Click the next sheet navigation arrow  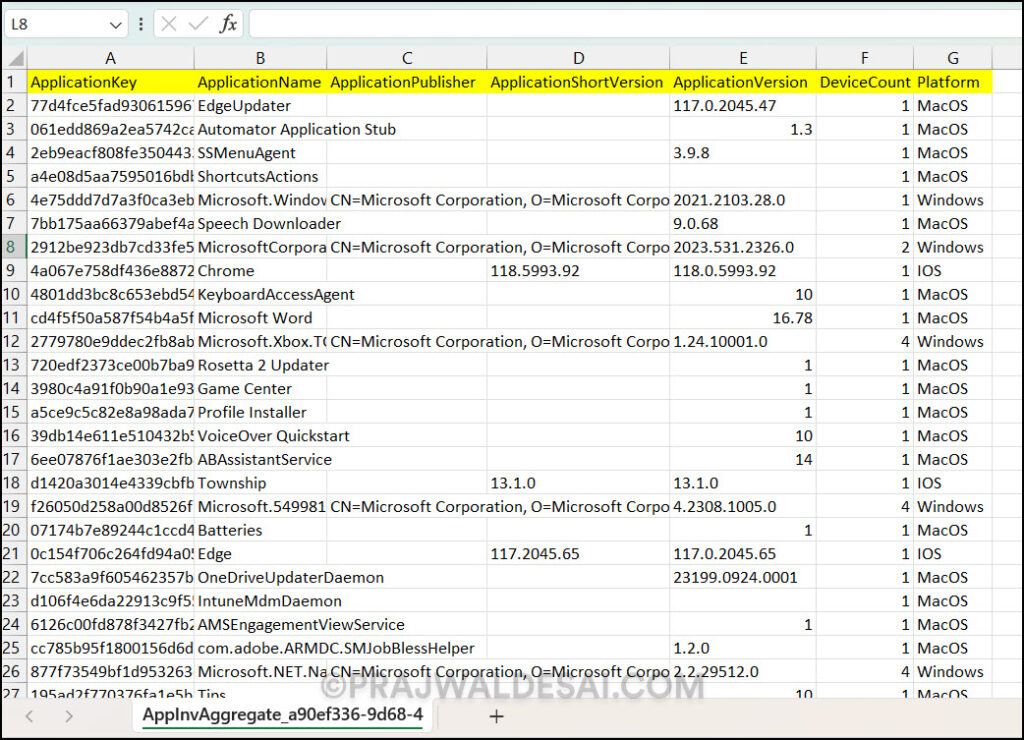click(69, 716)
